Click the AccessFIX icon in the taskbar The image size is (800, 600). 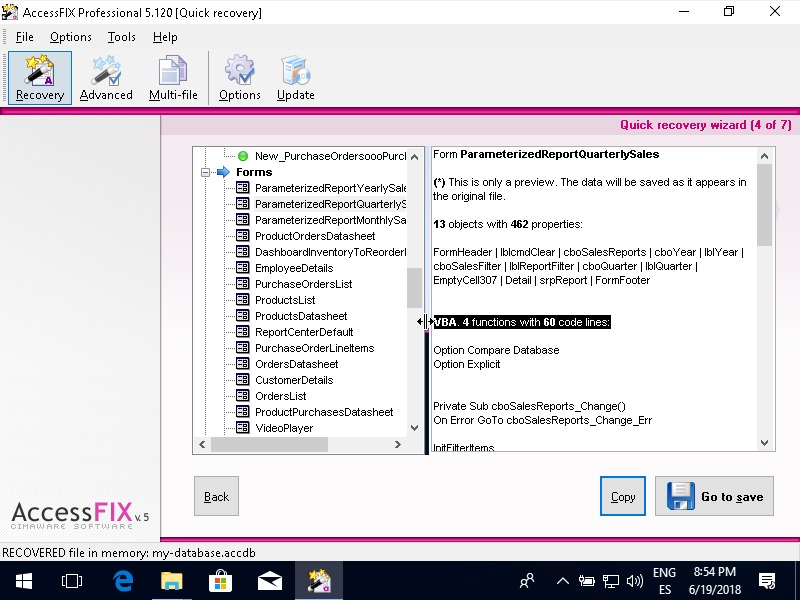click(319, 581)
